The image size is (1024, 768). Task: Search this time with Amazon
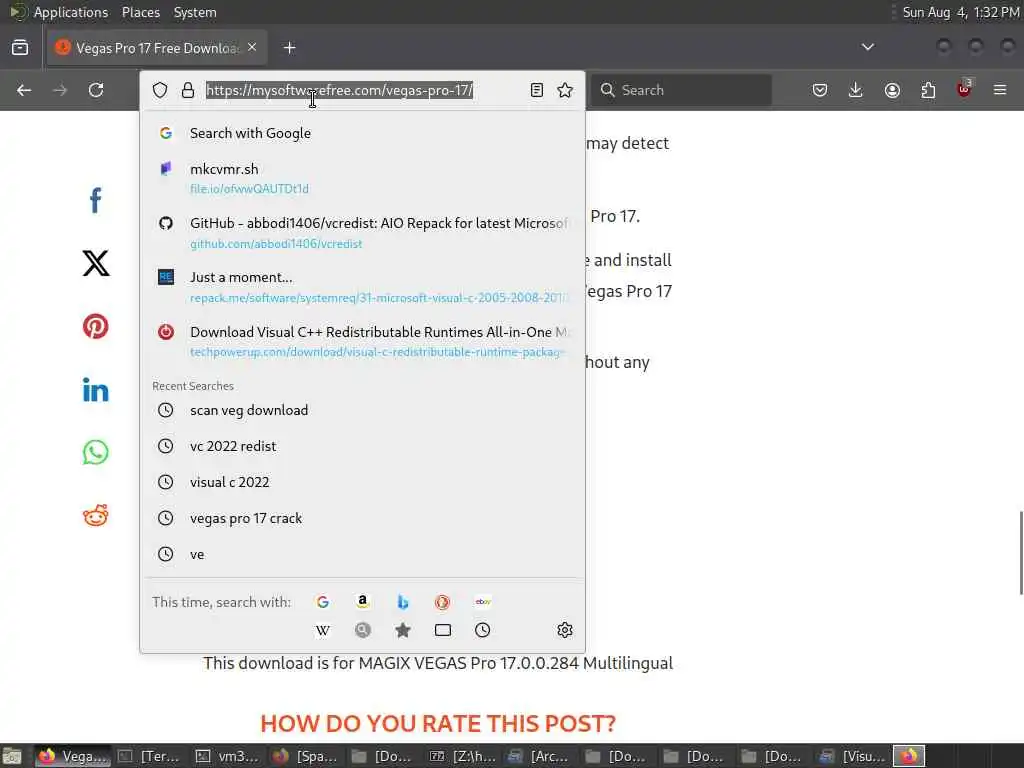tap(362, 601)
